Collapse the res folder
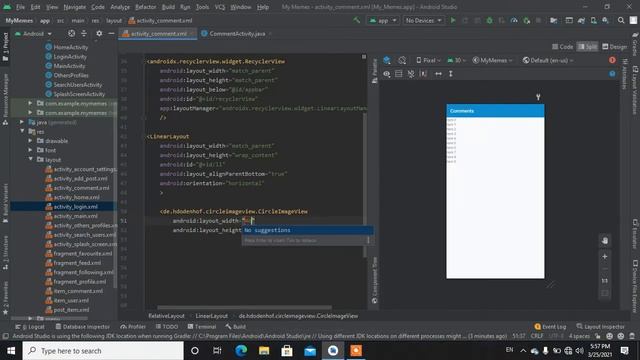The width and height of the screenshot is (640, 360). [x=22, y=131]
